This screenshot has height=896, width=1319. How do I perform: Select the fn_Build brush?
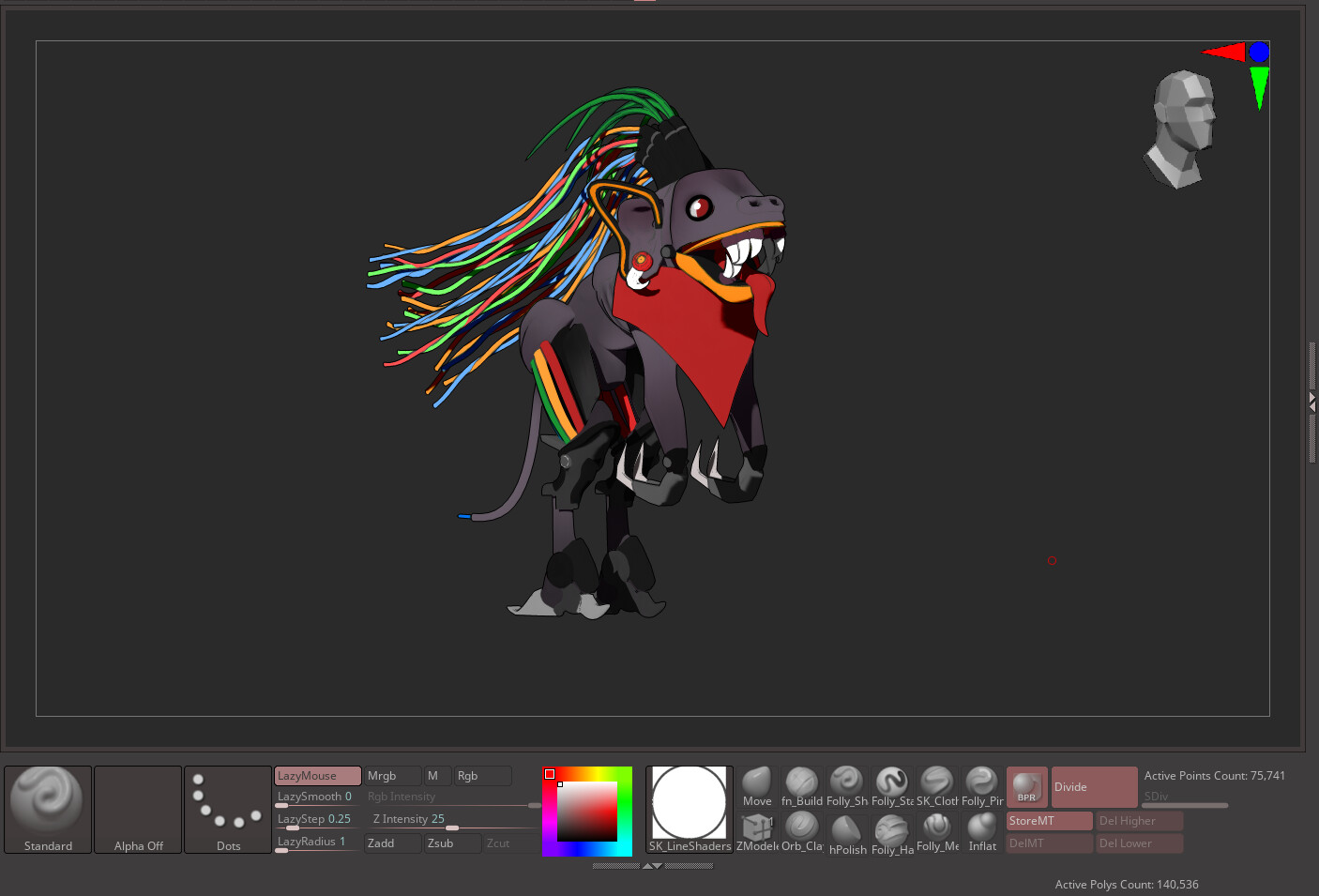801,785
